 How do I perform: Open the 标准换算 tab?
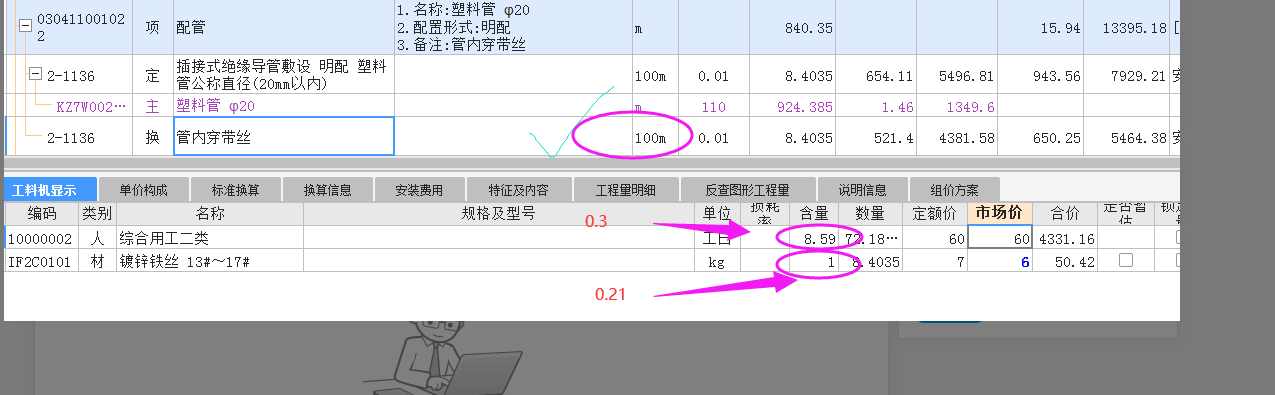236,189
